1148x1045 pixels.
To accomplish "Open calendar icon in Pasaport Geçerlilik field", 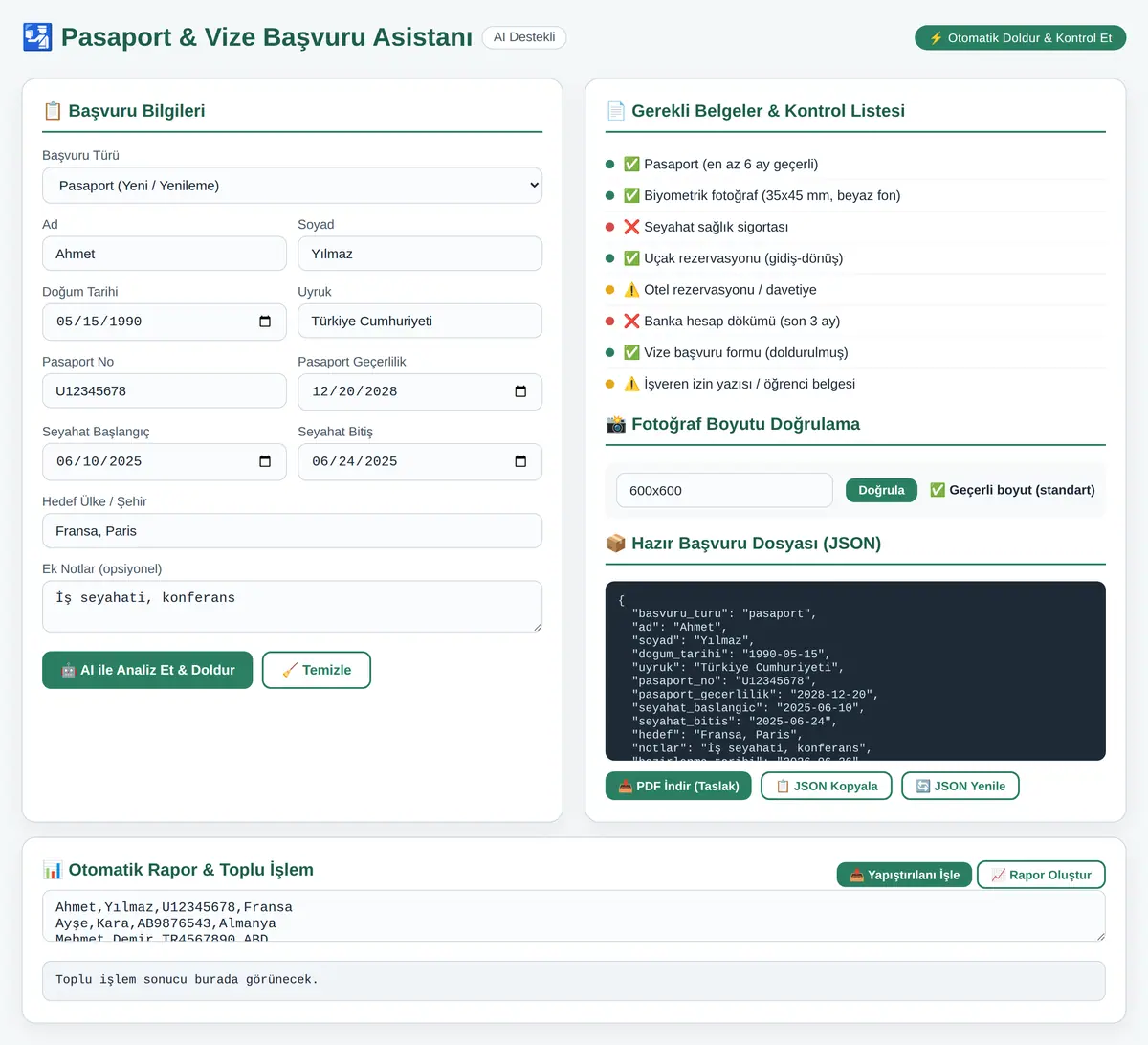I will point(520,391).
